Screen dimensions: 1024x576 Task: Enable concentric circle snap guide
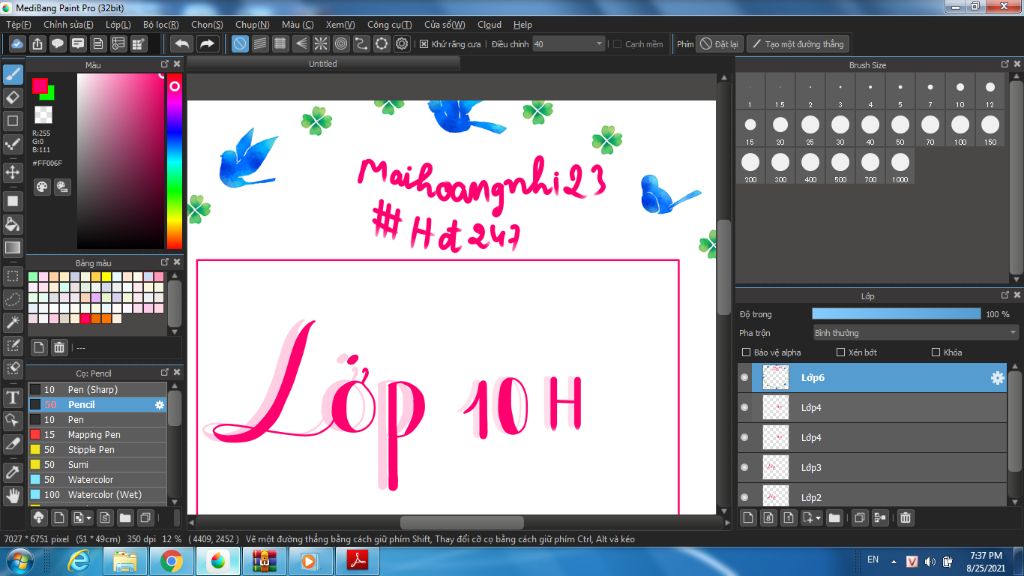pyautogui.click(x=341, y=44)
